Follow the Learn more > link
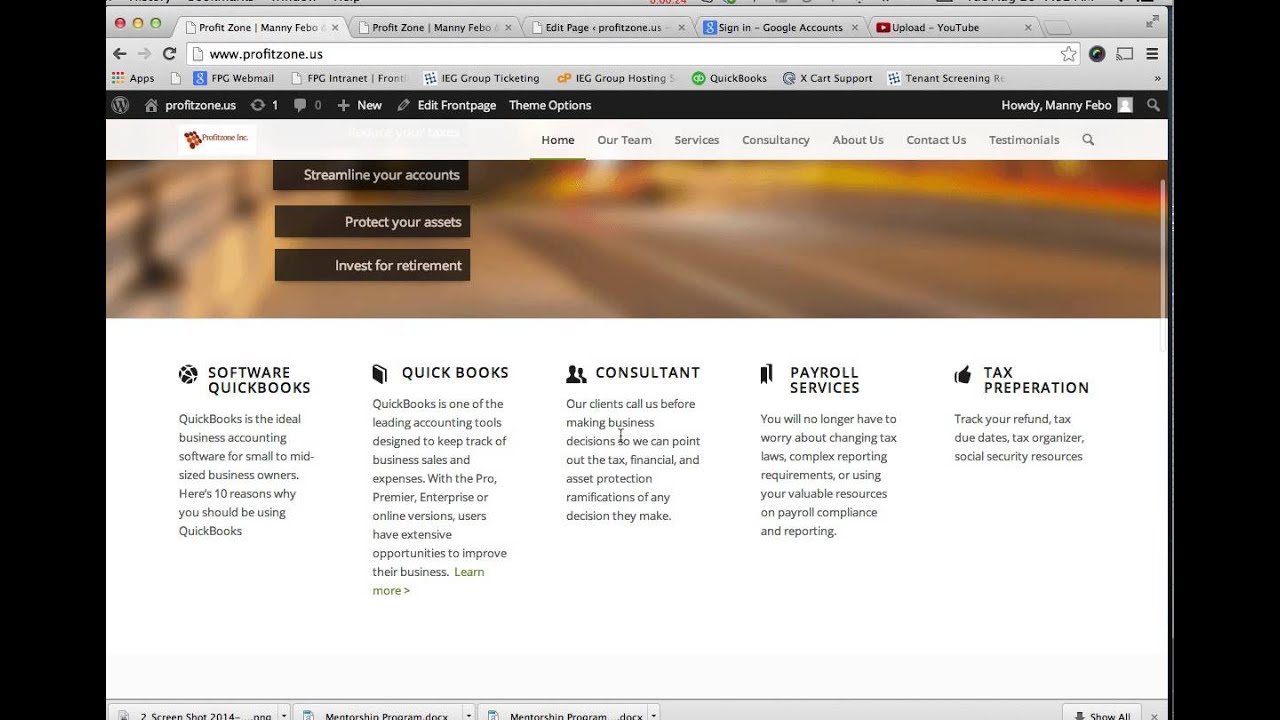The height and width of the screenshot is (720, 1280). [x=428, y=581]
